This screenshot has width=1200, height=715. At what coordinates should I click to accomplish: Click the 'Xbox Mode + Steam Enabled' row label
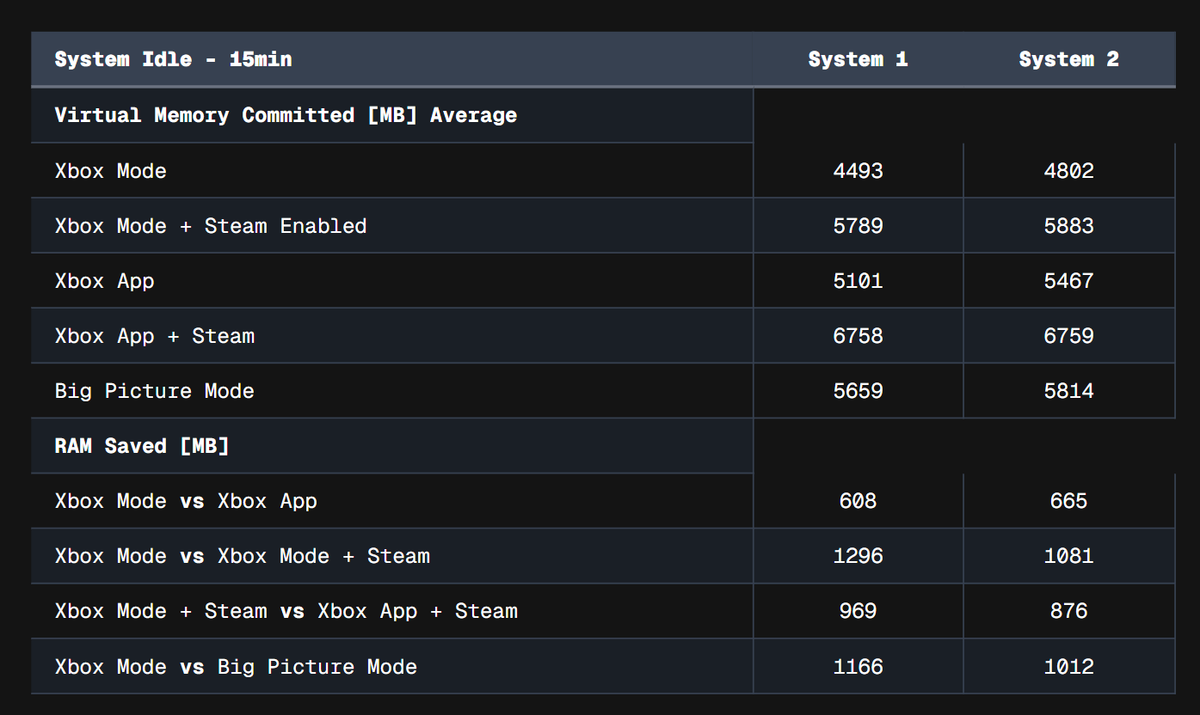pos(211,226)
